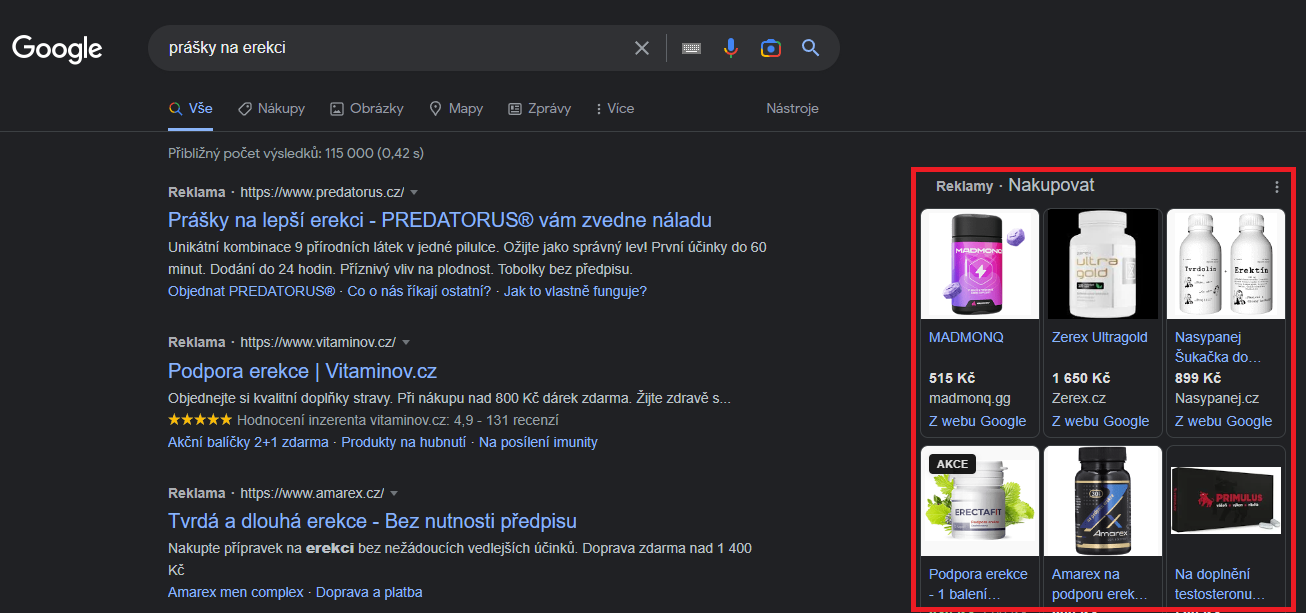The height and width of the screenshot is (613, 1306).
Task: Click the Nasypanej.cz seller name
Action: [x=1217, y=398]
